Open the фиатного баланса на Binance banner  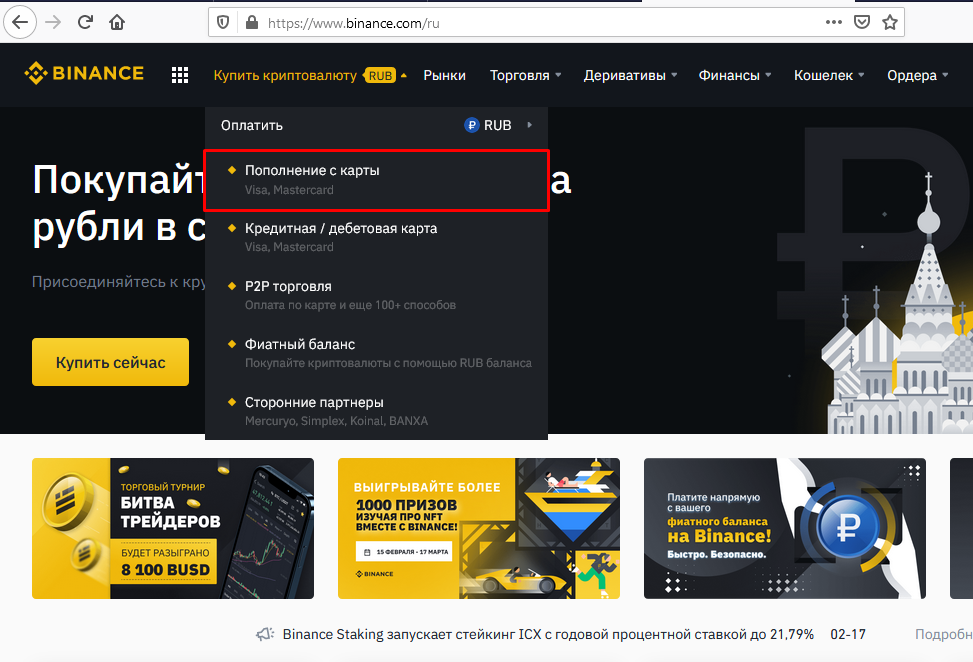[784, 529]
